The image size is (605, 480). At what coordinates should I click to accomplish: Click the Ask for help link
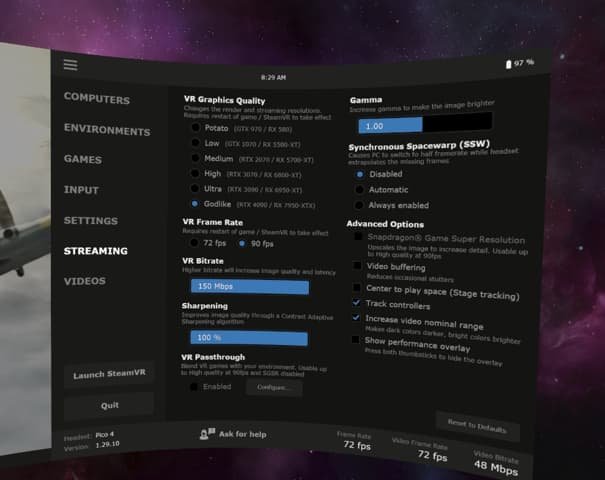(x=243, y=434)
